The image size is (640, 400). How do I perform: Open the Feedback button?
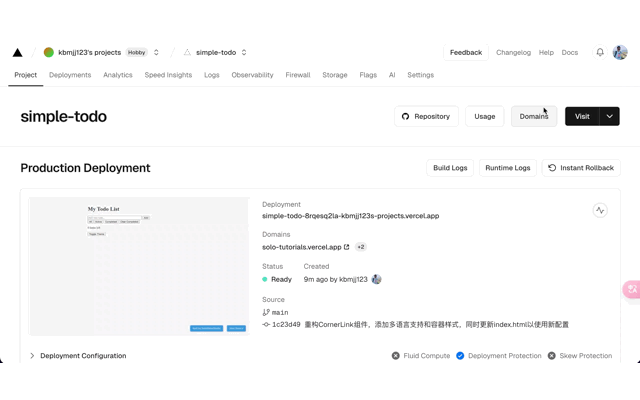pyautogui.click(x=466, y=52)
